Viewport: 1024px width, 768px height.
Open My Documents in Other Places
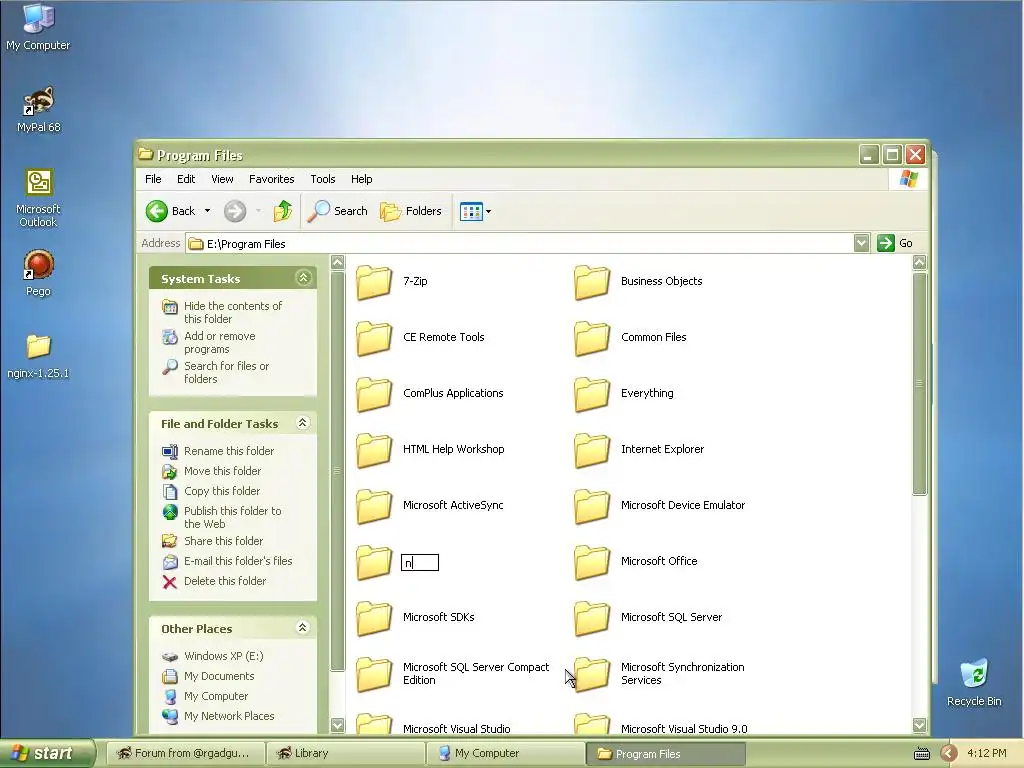[219, 676]
